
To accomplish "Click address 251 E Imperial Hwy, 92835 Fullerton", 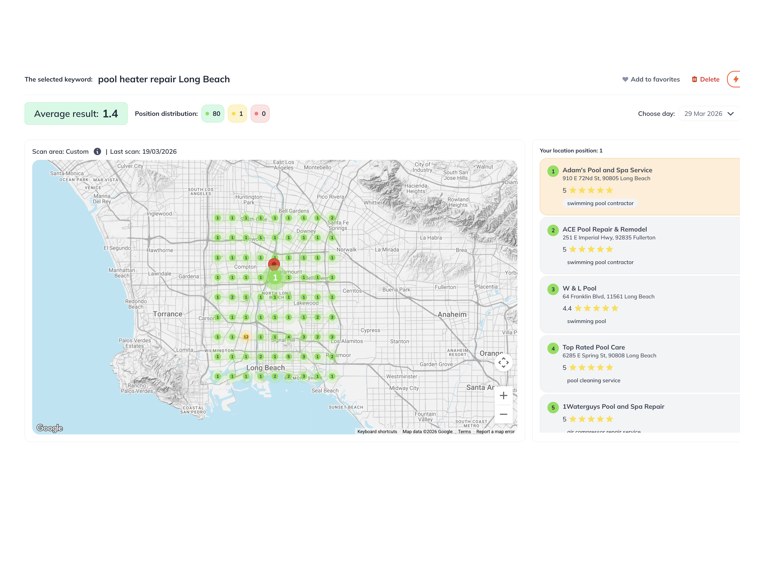I will click(609, 237).
